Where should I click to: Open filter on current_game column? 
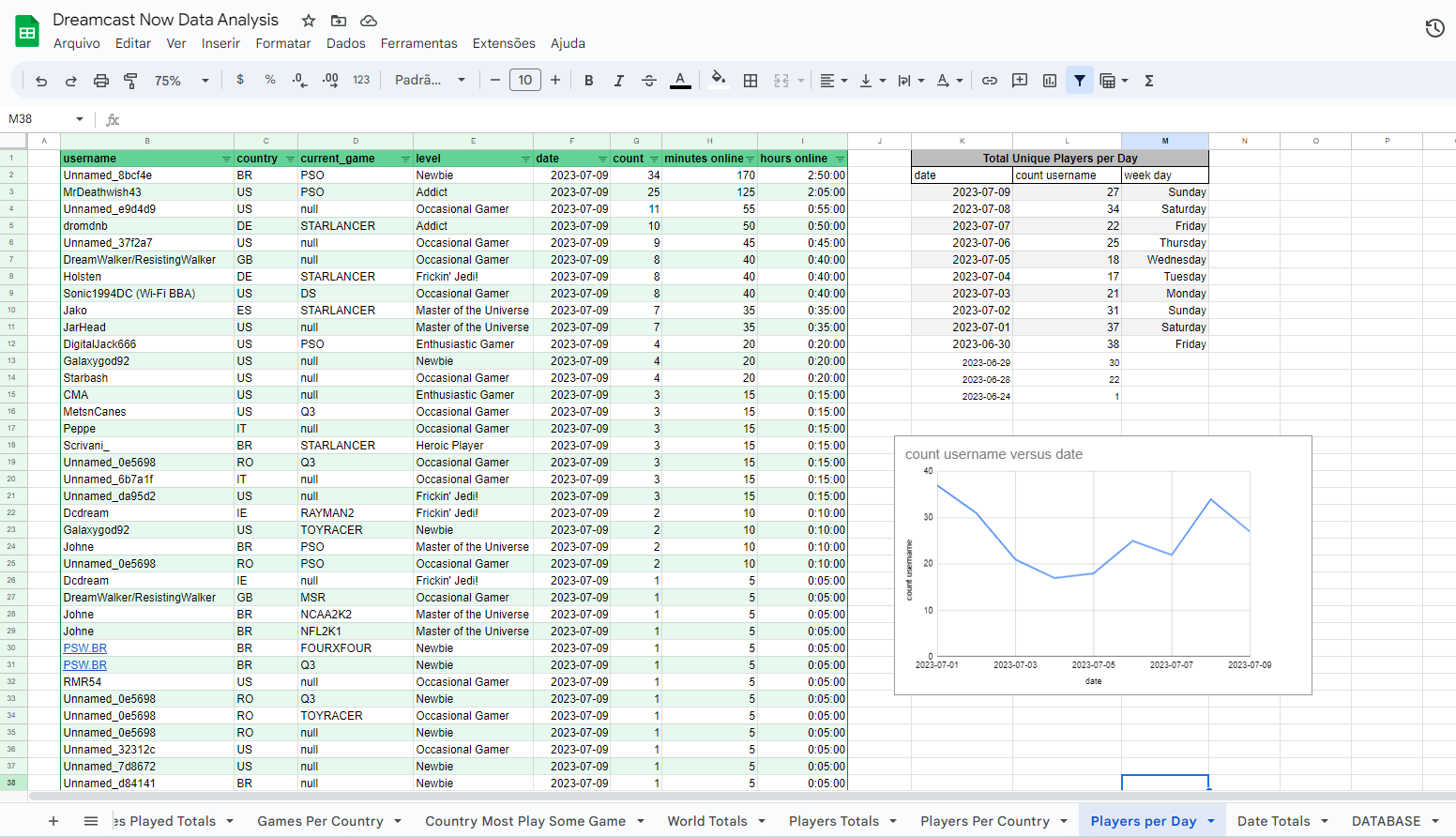click(x=405, y=159)
